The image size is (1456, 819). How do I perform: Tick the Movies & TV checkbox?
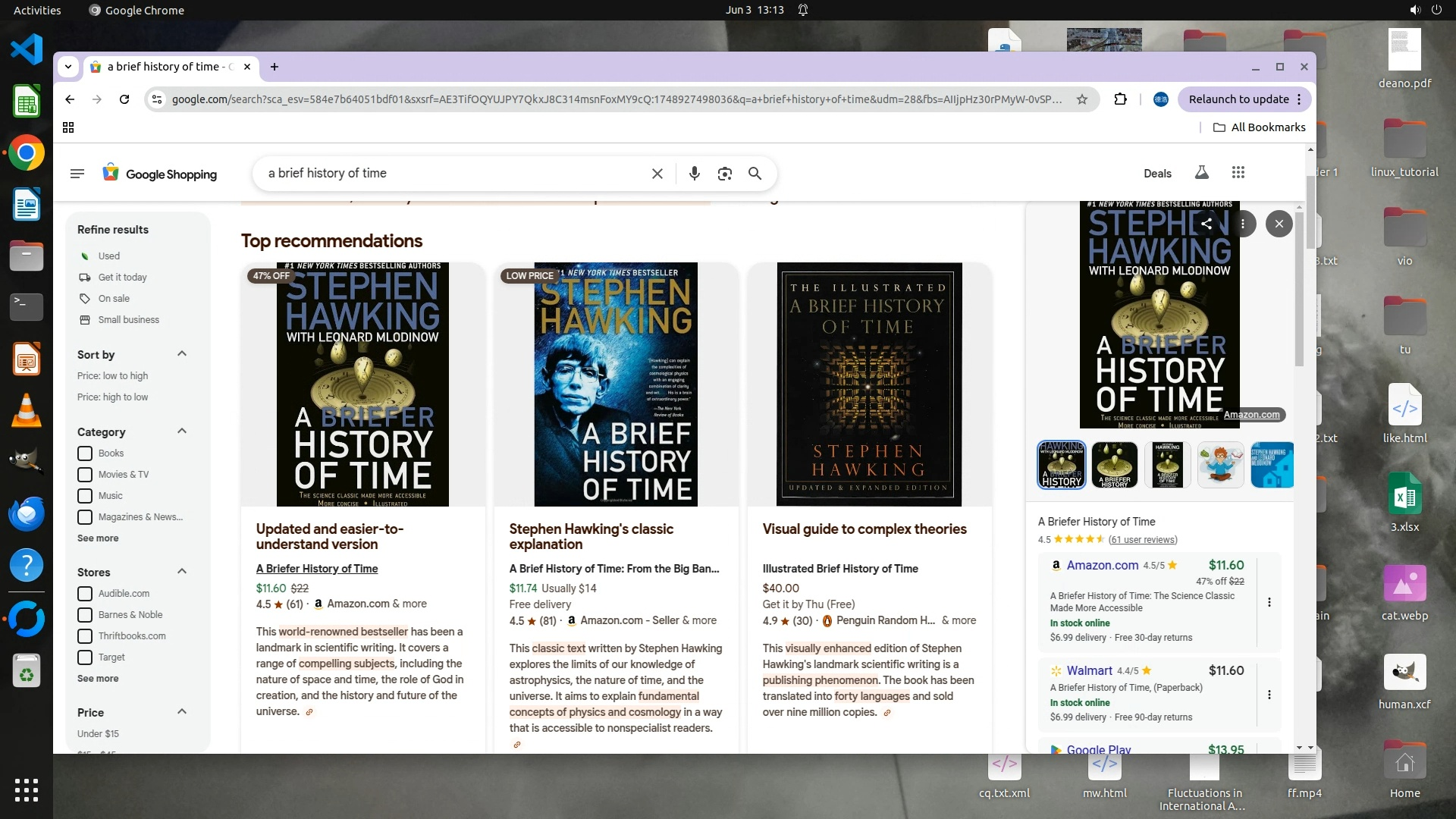(x=85, y=475)
